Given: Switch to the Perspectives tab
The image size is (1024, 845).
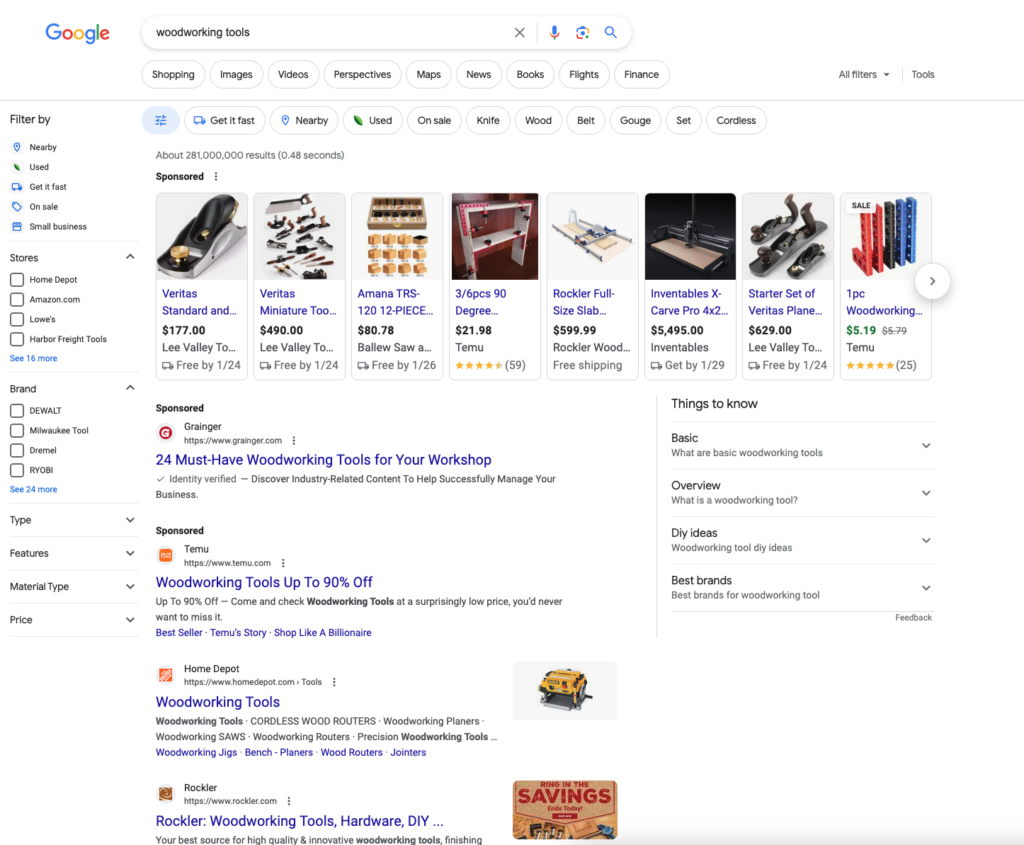Looking at the screenshot, I should tap(362, 74).
